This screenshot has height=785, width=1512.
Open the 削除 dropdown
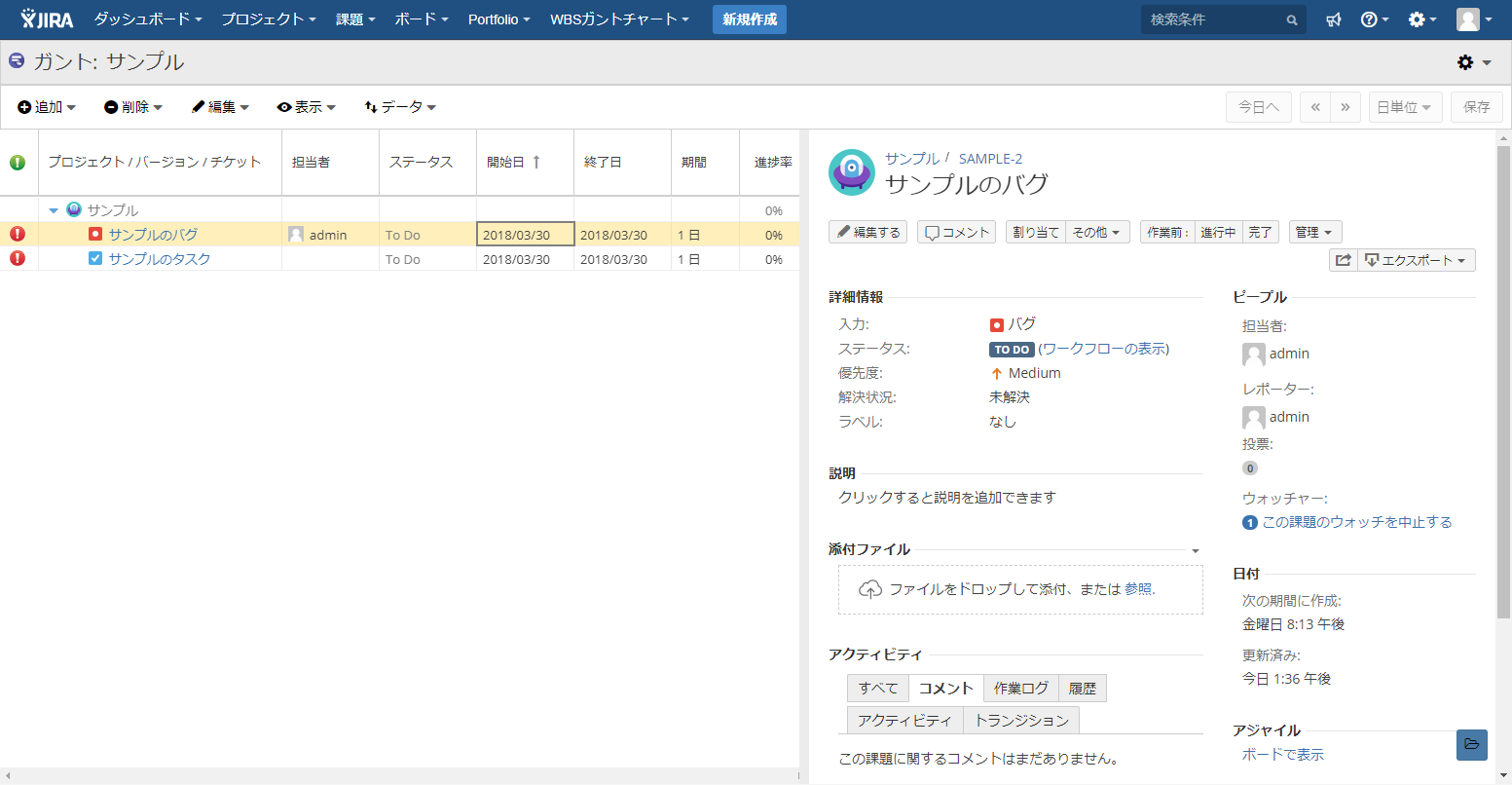(x=133, y=107)
